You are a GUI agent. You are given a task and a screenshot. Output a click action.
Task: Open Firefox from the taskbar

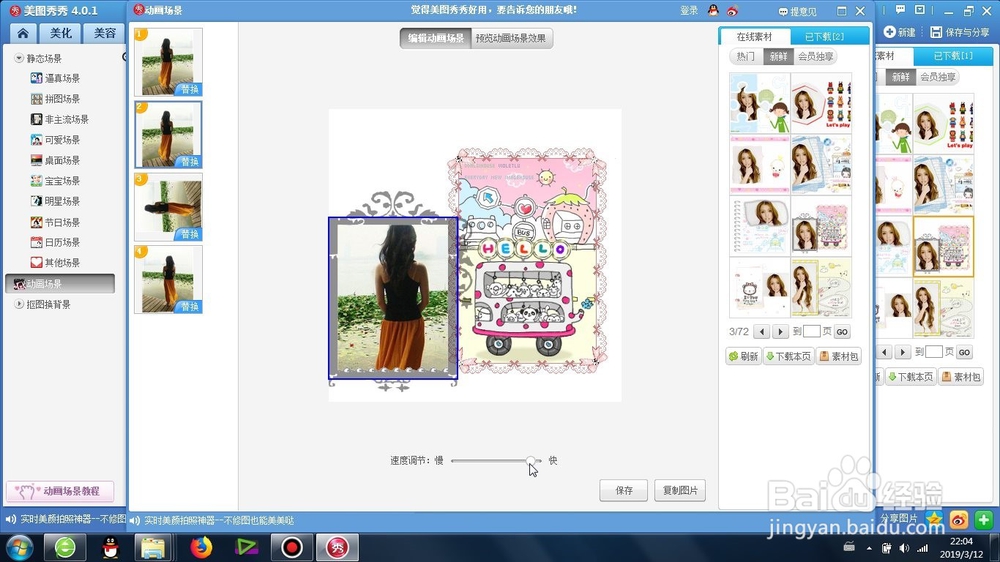(x=201, y=547)
